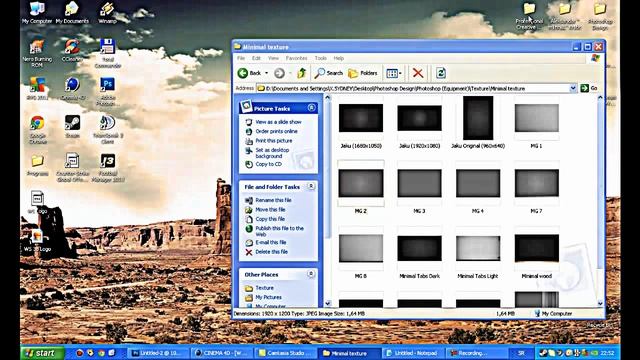Click Order prints online
This screenshot has width=640, height=360.
pyautogui.click(x=276, y=131)
